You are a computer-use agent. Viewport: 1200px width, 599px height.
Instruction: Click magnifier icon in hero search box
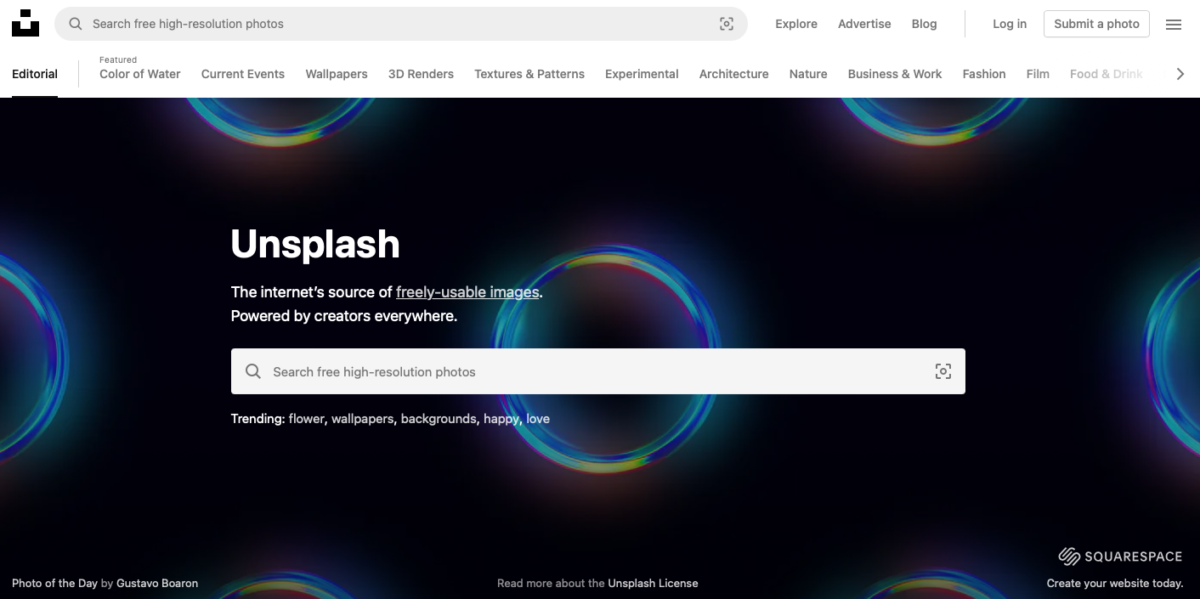pyautogui.click(x=253, y=371)
